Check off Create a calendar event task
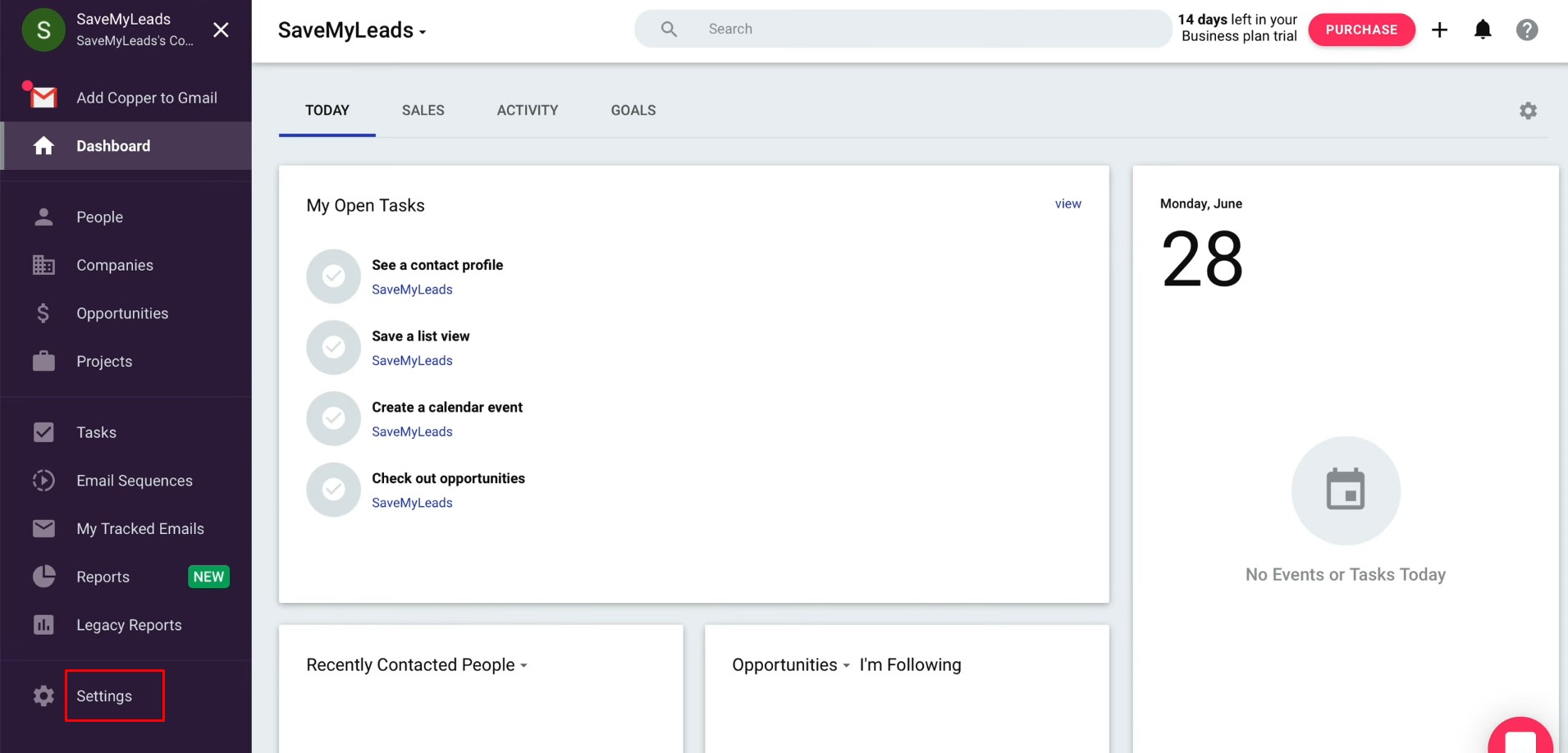 pos(333,418)
